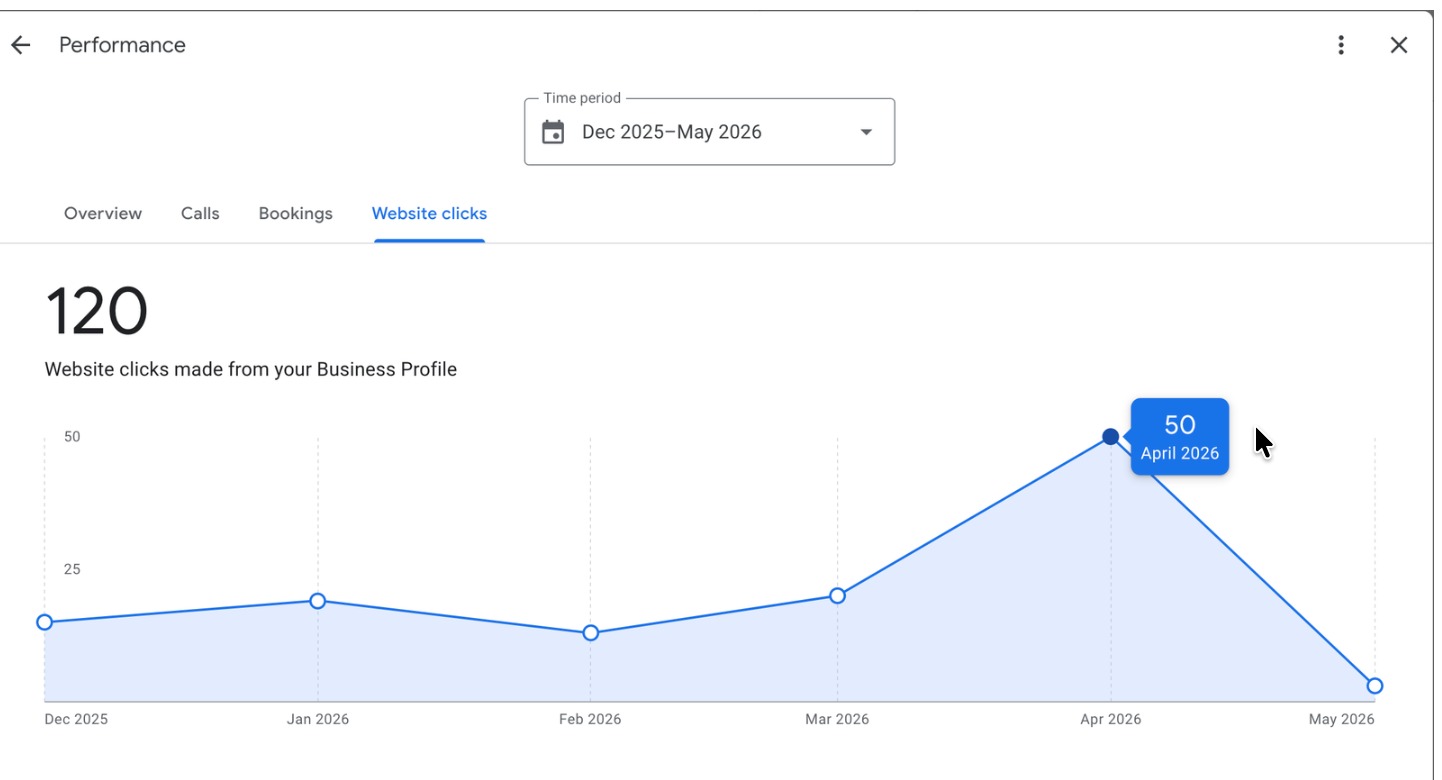Open the three-dot more options menu
This screenshot has width=1442, height=780.
pos(1341,45)
